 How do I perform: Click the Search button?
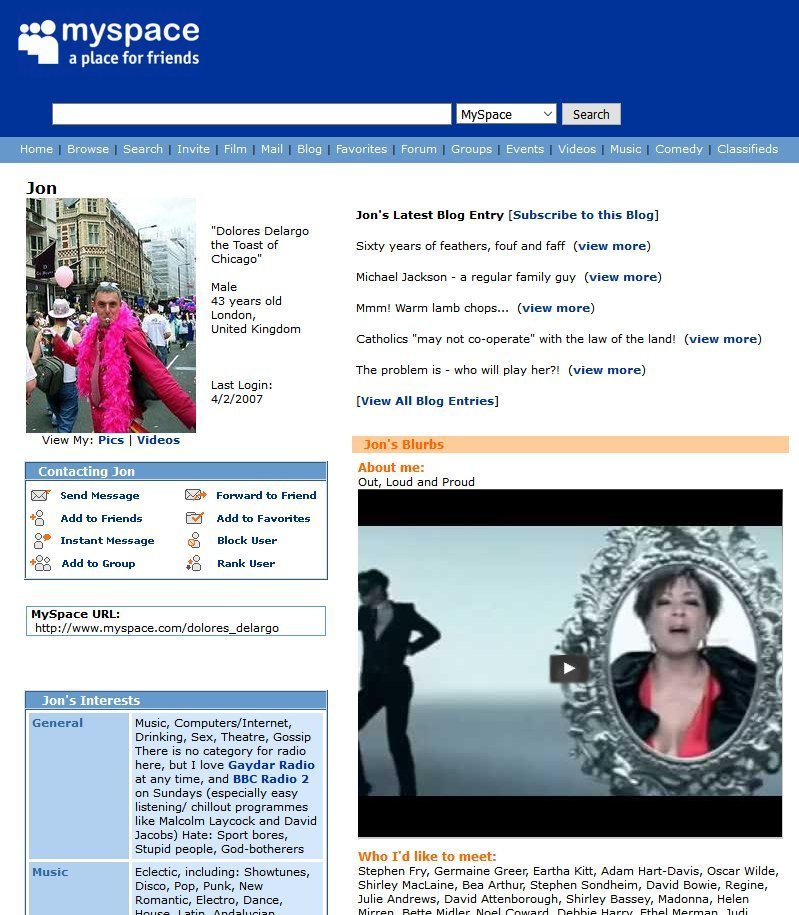591,114
